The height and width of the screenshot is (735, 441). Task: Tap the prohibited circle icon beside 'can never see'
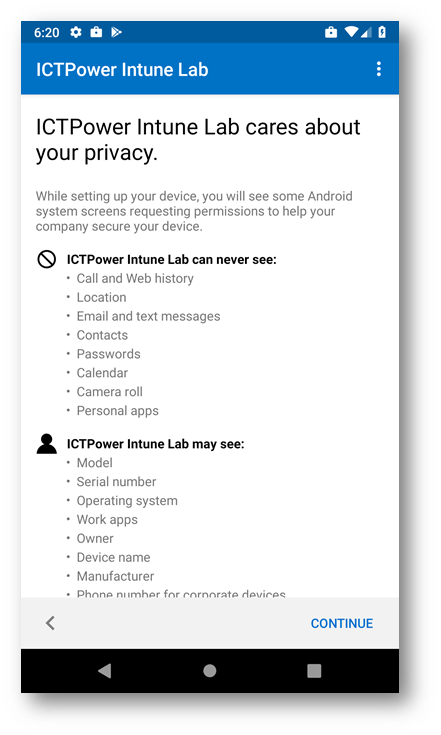(x=47, y=259)
